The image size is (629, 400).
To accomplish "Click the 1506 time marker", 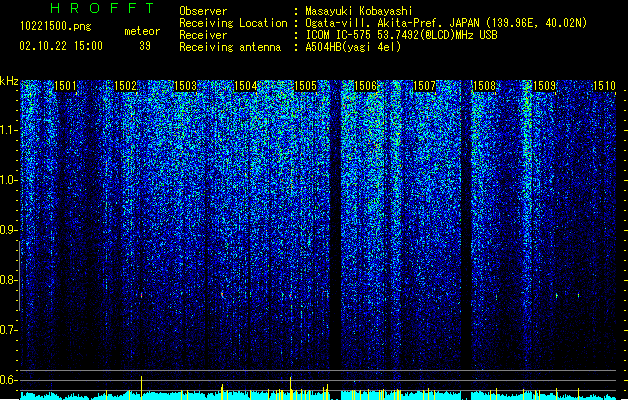I will click(366, 86).
